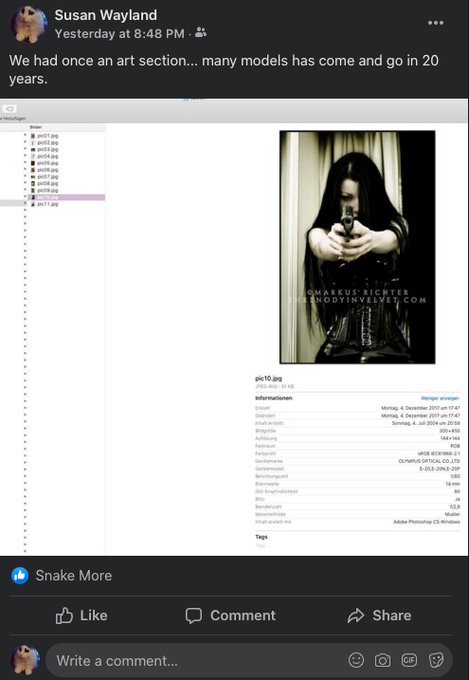Click the 'Sonntag, 4. Juli 2004' date value
469x680 pixels.
click(426, 423)
